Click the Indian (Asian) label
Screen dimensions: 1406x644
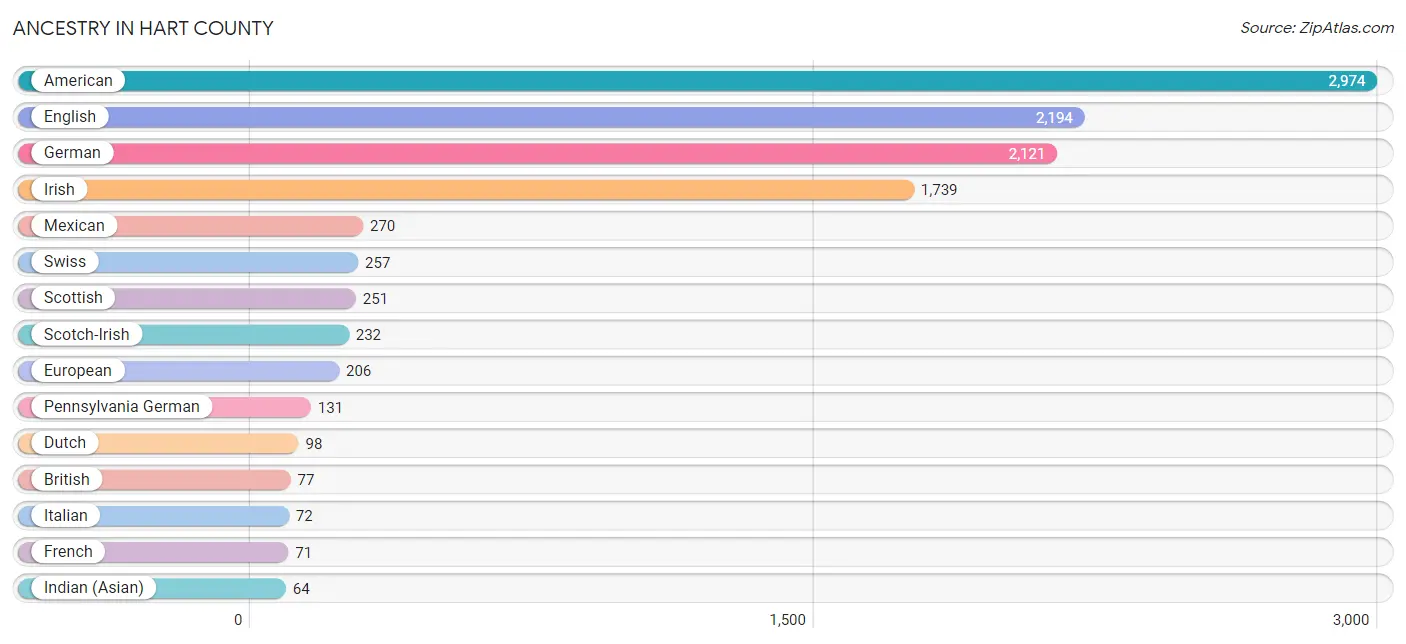coord(94,588)
